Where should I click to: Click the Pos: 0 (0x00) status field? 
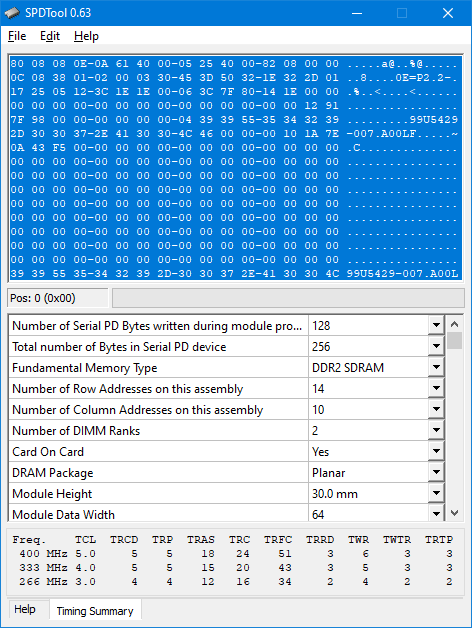coord(58,298)
